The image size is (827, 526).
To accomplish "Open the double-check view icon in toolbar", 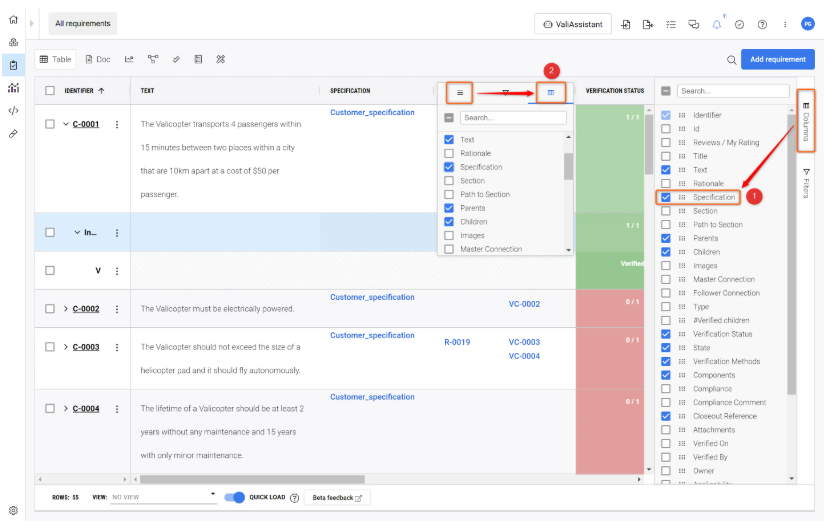I will (176, 59).
